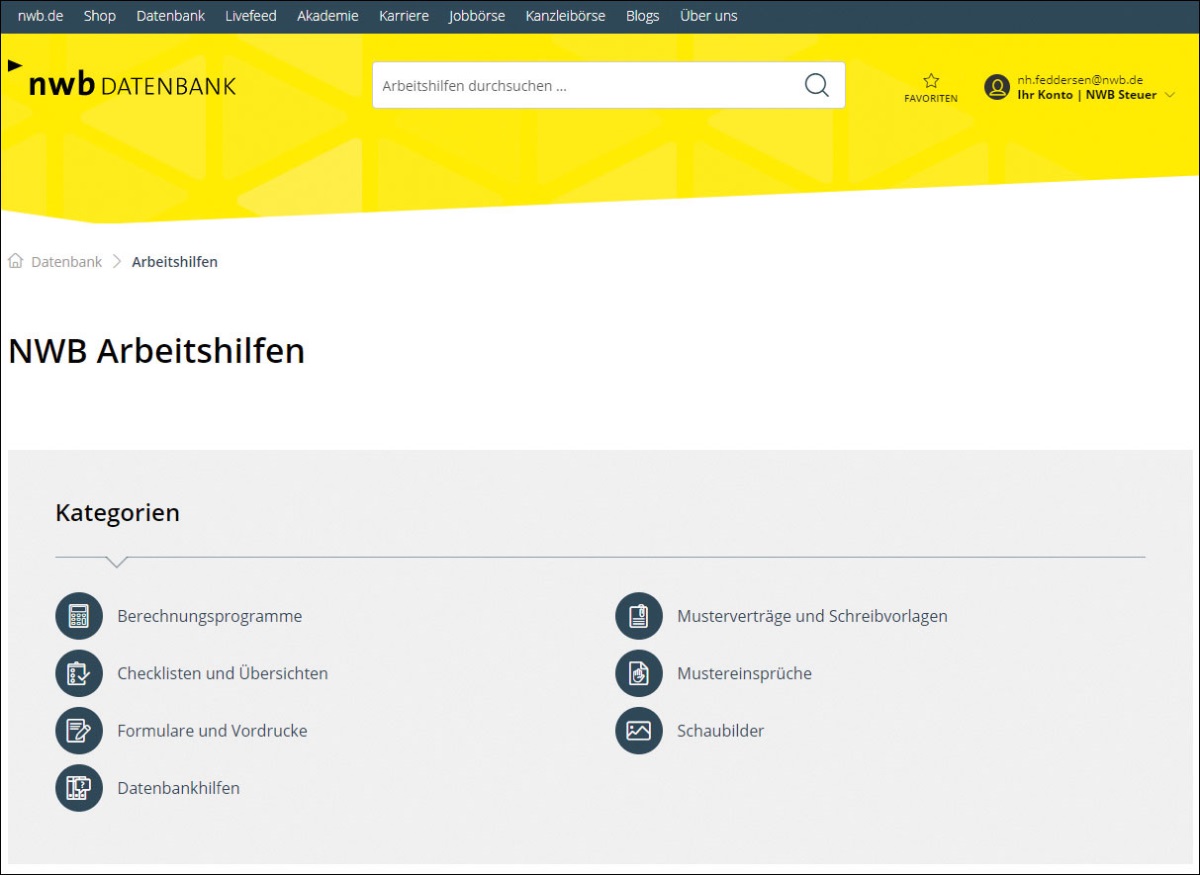The height and width of the screenshot is (875, 1200).
Task: Click the user account avatar icon
Action: [997, 87]
